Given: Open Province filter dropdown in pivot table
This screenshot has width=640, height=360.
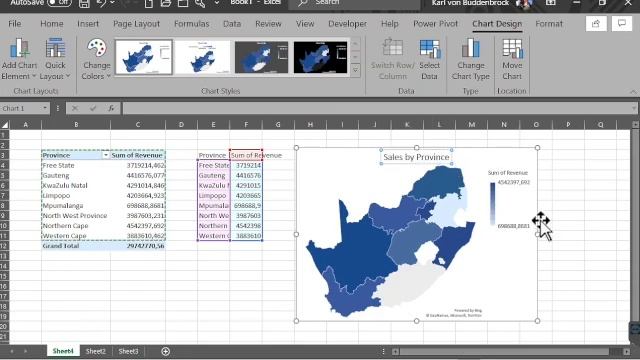Looking at the screenshot, I should click(x=105, y=155).
